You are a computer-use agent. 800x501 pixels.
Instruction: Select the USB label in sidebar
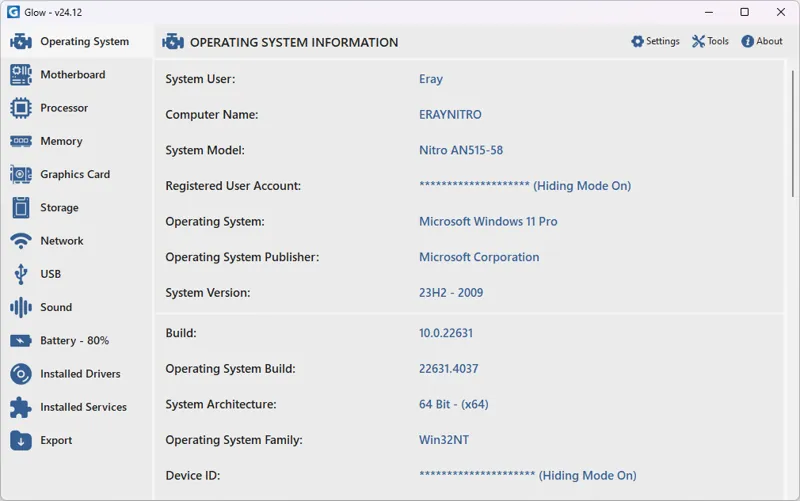(51, 274)
